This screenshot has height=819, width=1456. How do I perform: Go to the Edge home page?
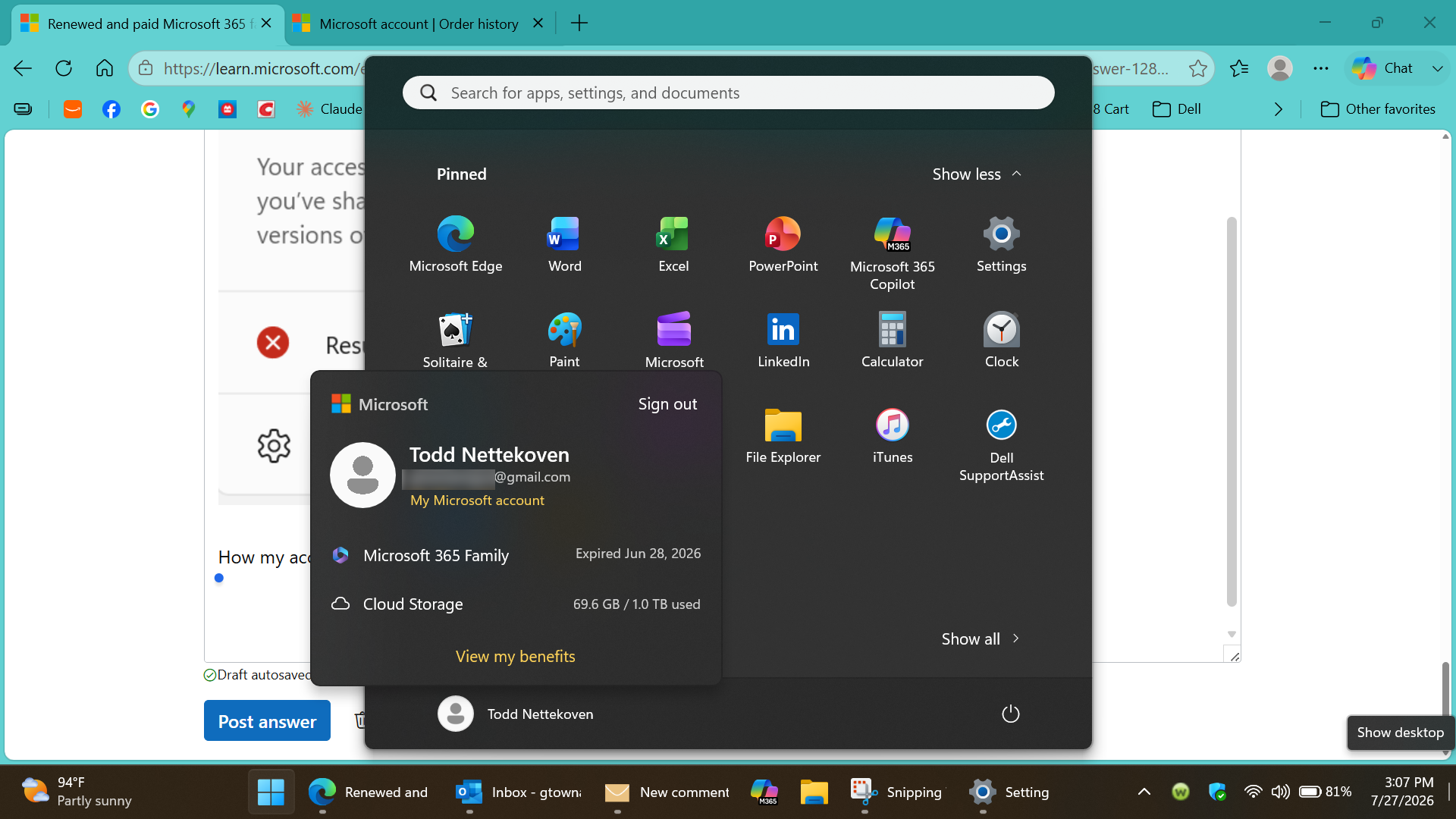point(105,68)
